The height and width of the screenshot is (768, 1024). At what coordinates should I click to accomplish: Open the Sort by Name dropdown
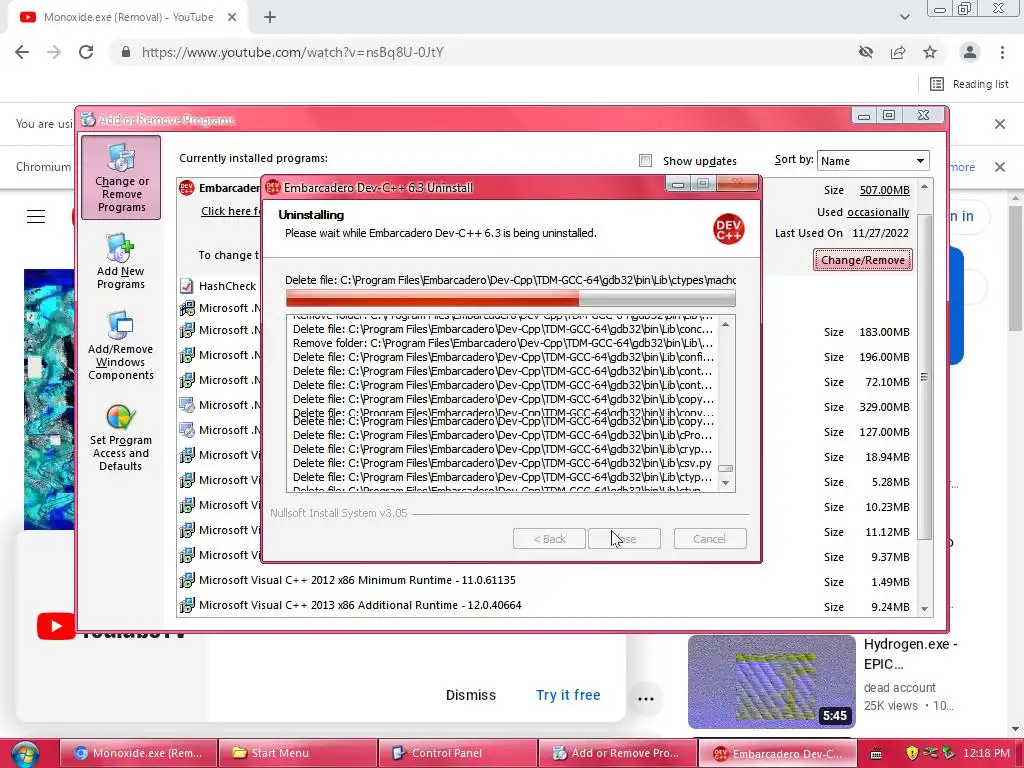tap(872, 161)
